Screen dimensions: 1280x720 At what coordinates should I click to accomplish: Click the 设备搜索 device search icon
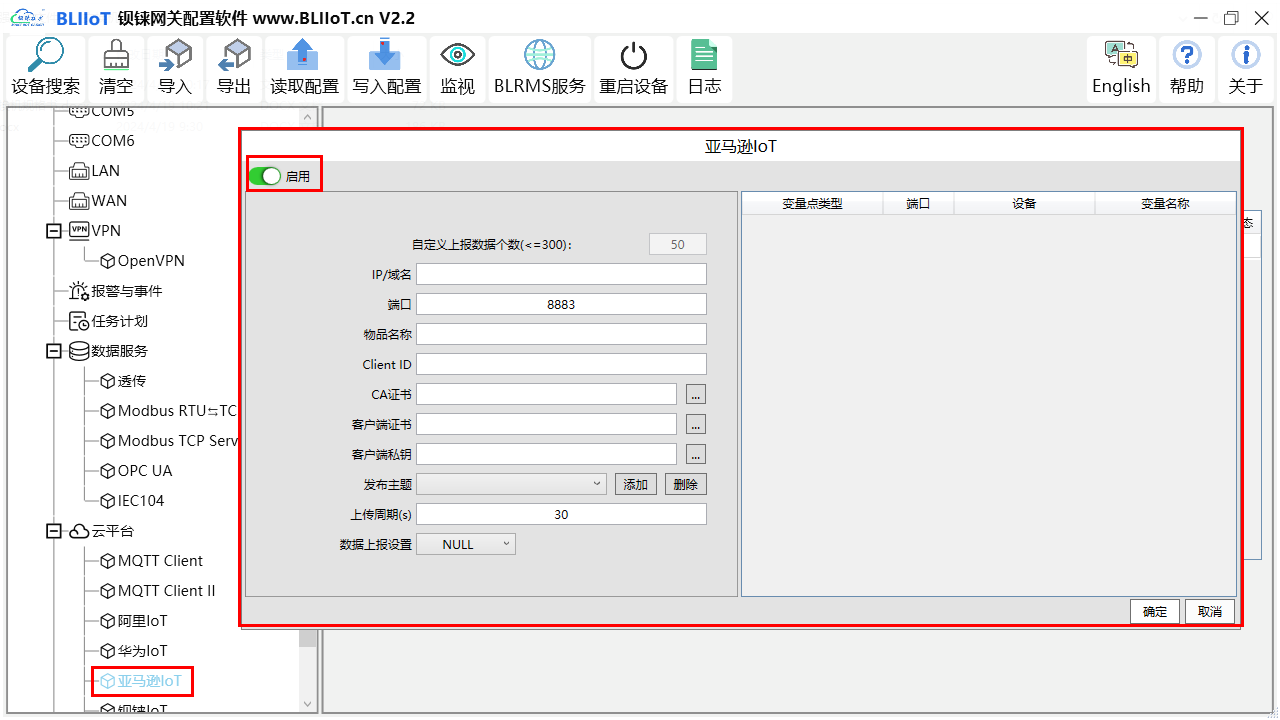(45, 68)
